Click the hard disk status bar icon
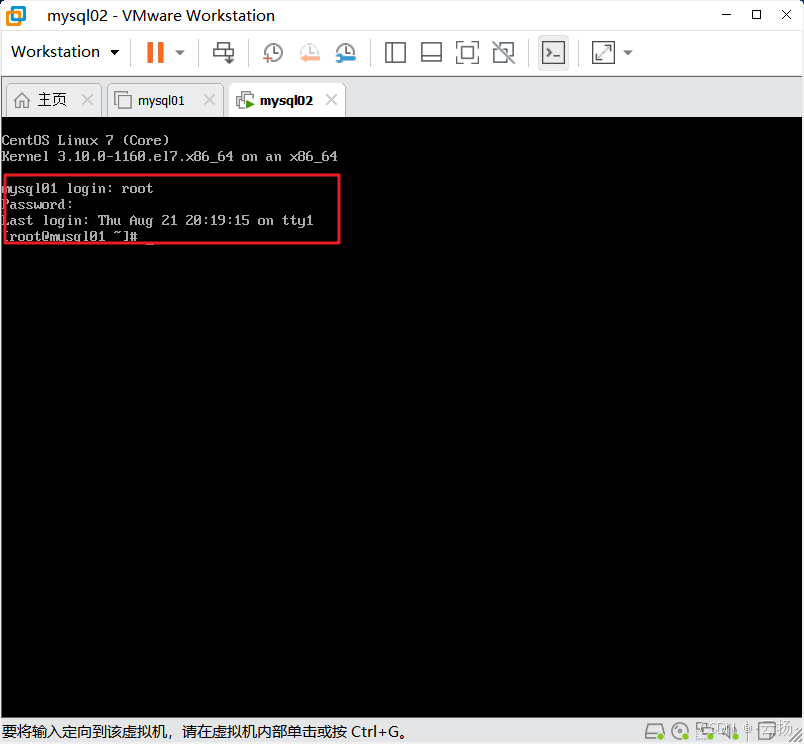804x744 pixels. (655, 731)
